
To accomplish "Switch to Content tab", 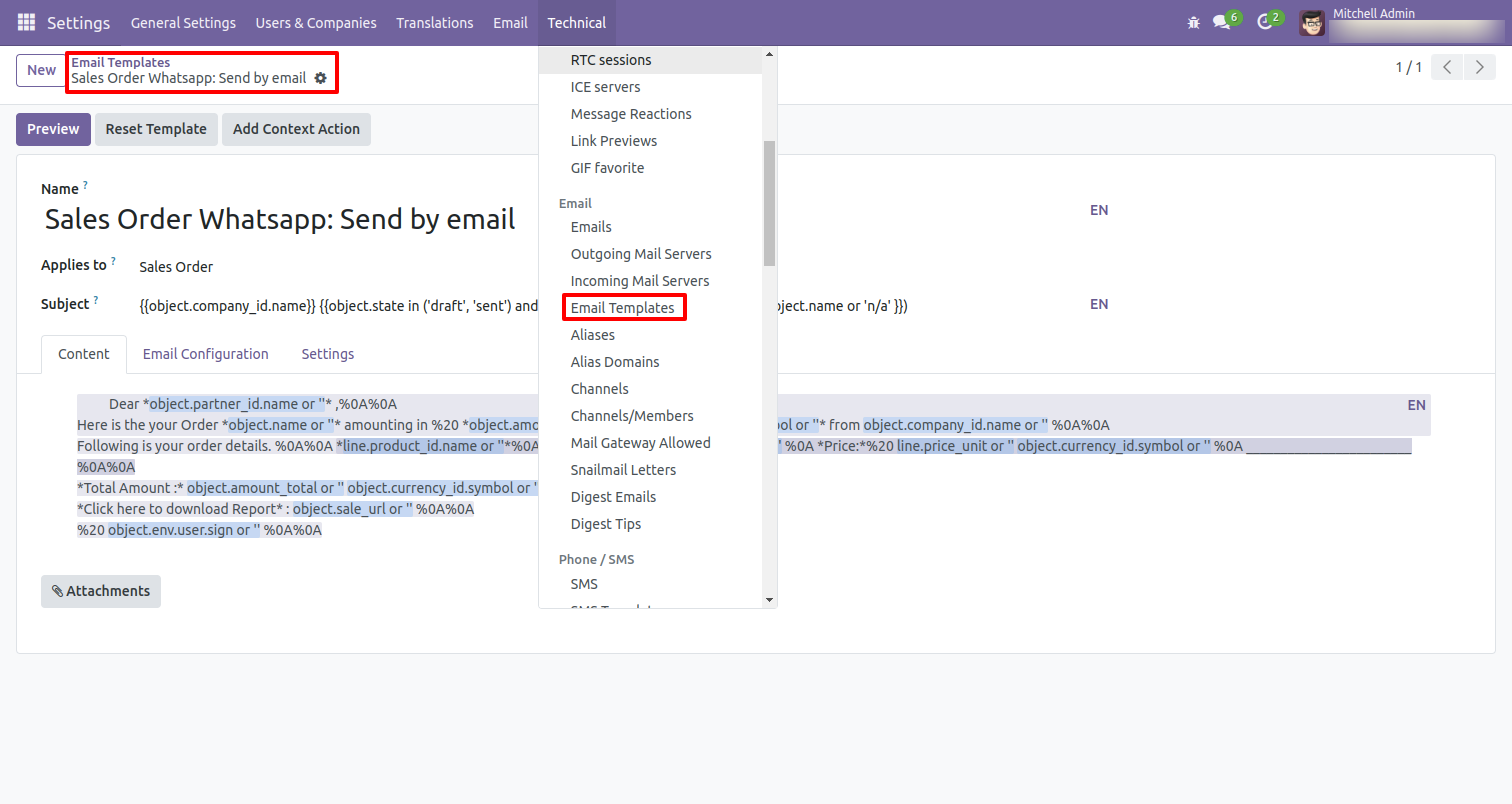I will pyautogui.click(x=84, y=354).
